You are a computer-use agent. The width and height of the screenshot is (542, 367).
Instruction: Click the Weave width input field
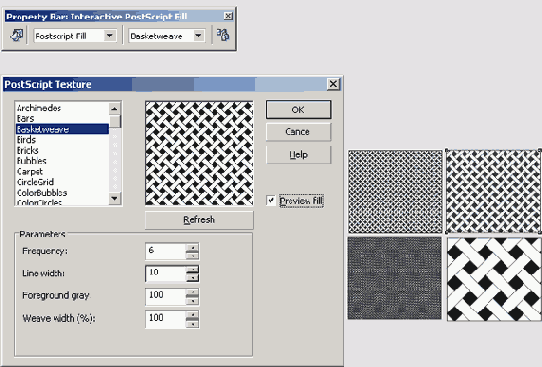coord(166,319)
